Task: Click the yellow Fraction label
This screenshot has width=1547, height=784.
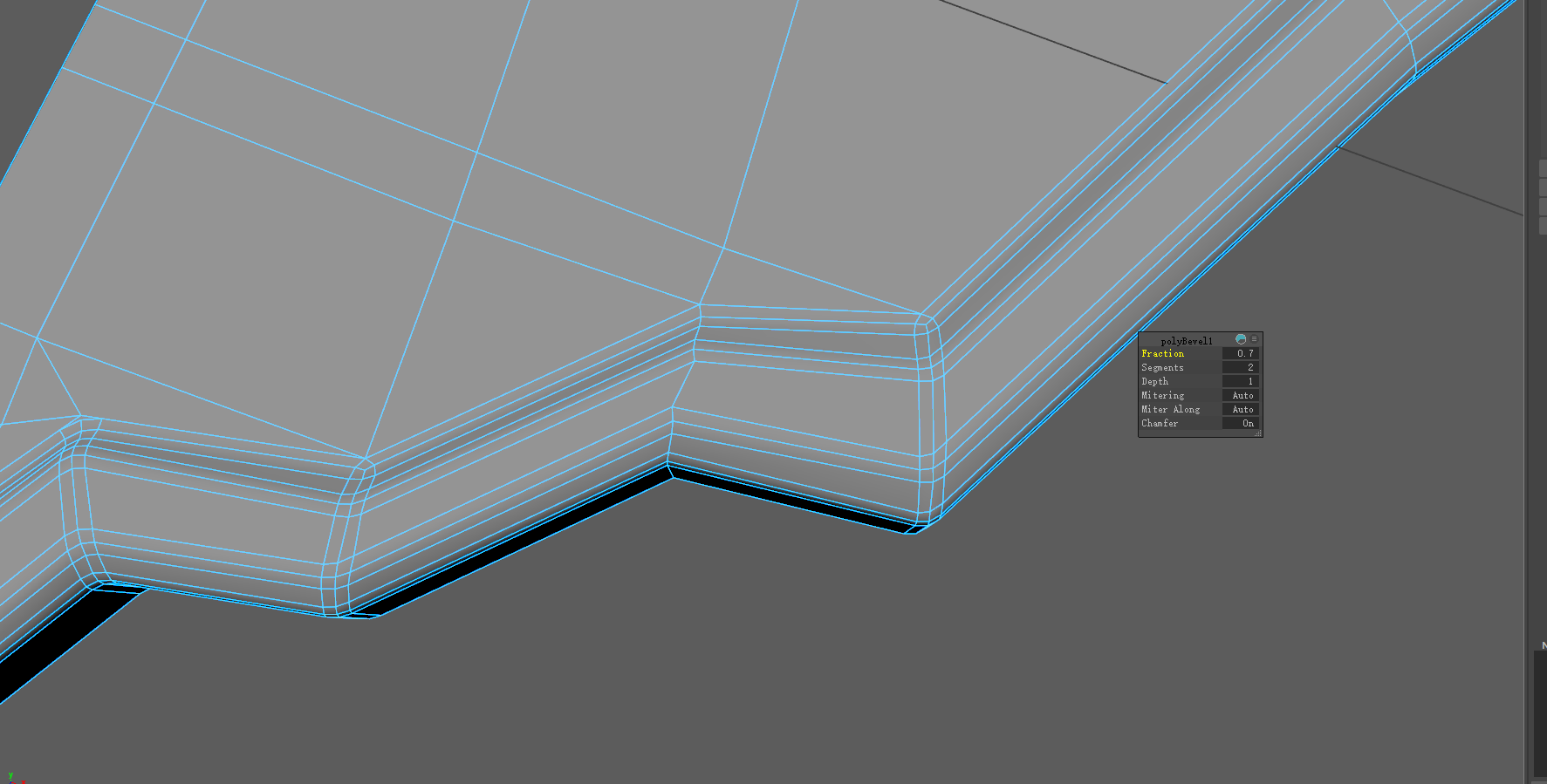Action: (x=1163, y=353)
